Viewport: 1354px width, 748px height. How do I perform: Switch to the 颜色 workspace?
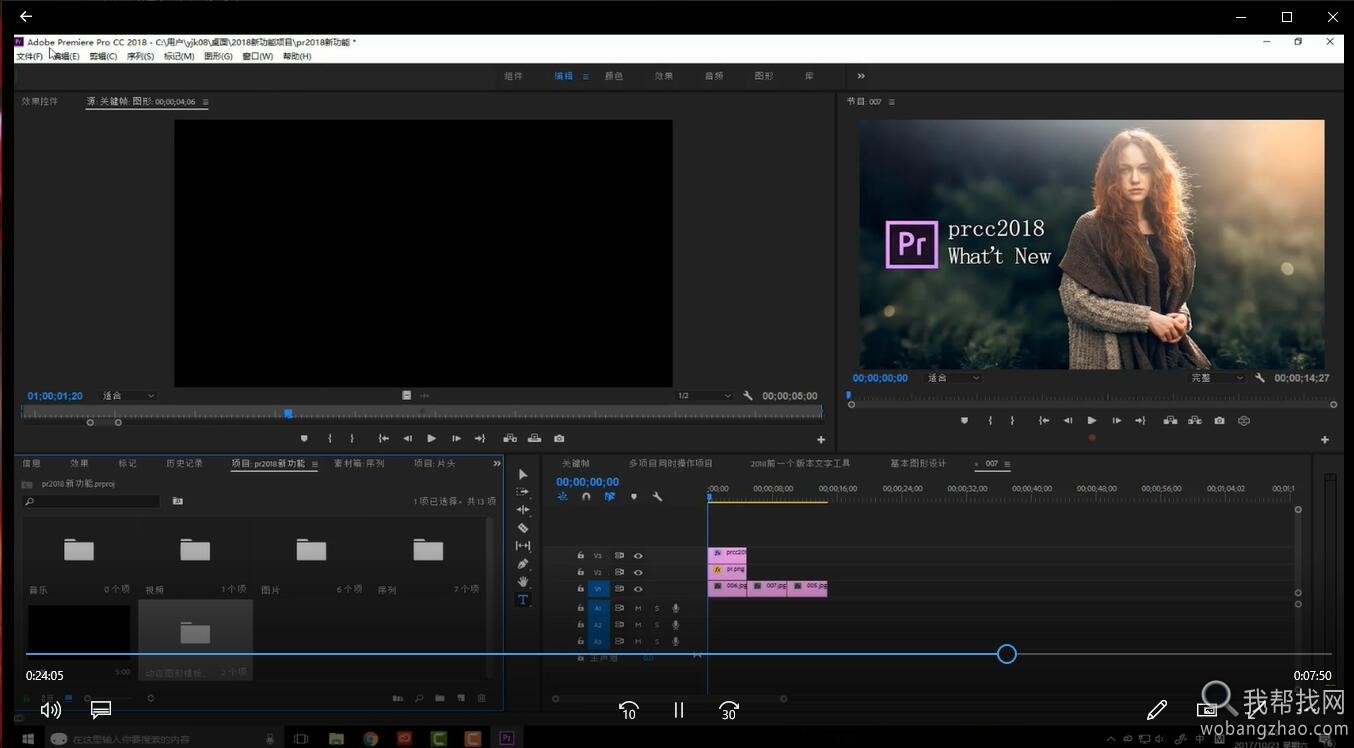(x=614, y=76)
